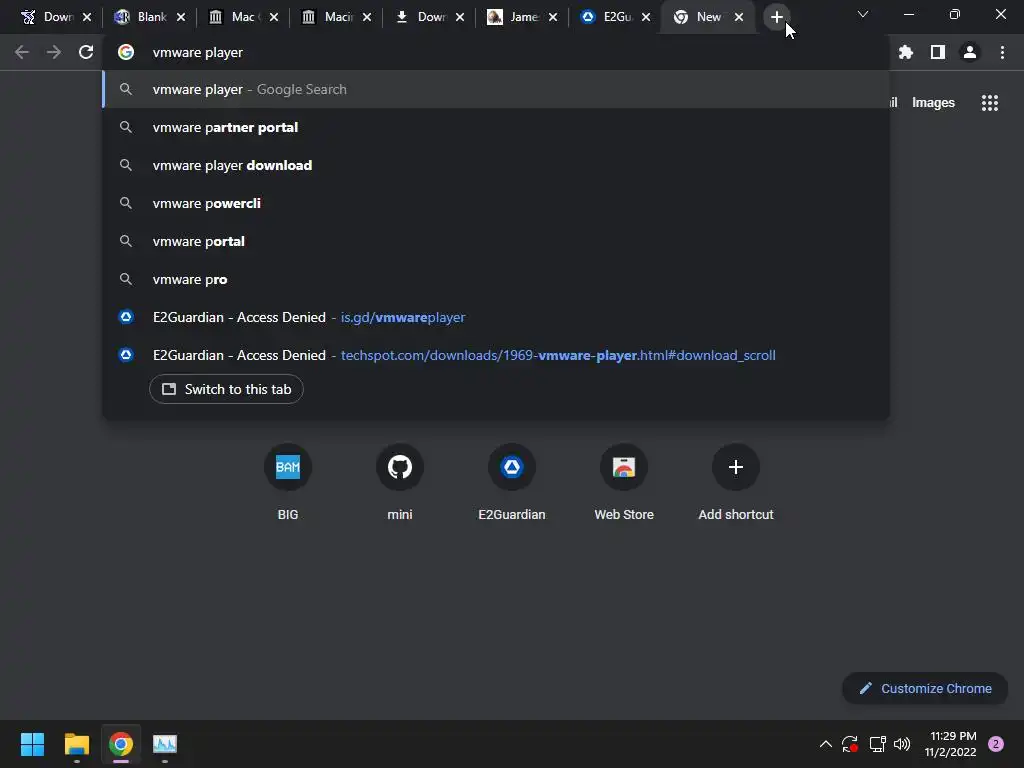Switch to the Jame tab
Viewport: 1024px width, 768px height.
tap(522, 17)
